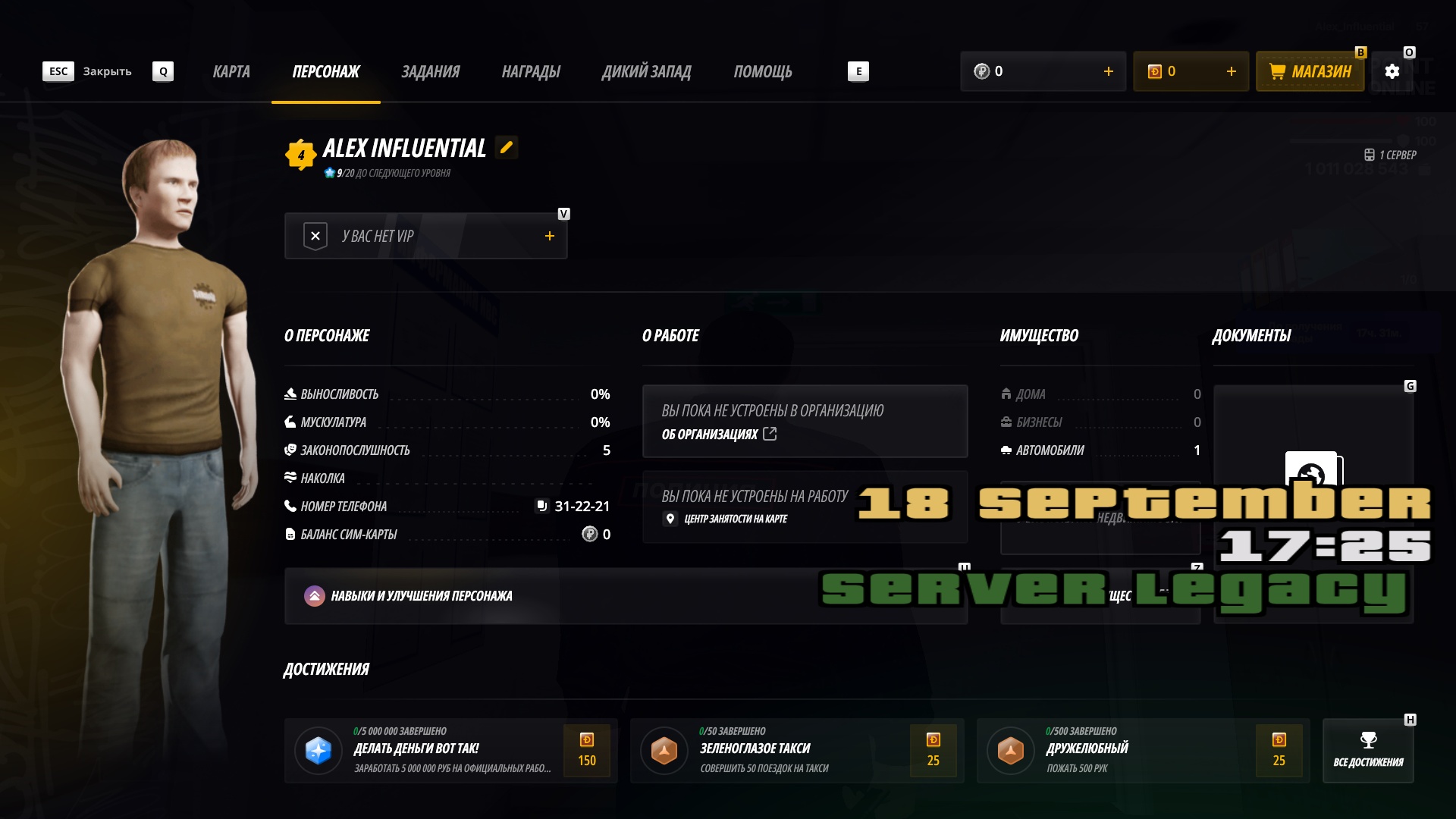Screen dimensions: 1456x819
Task: Click the skills and upgrades purple icon
Action: point(315,596)
